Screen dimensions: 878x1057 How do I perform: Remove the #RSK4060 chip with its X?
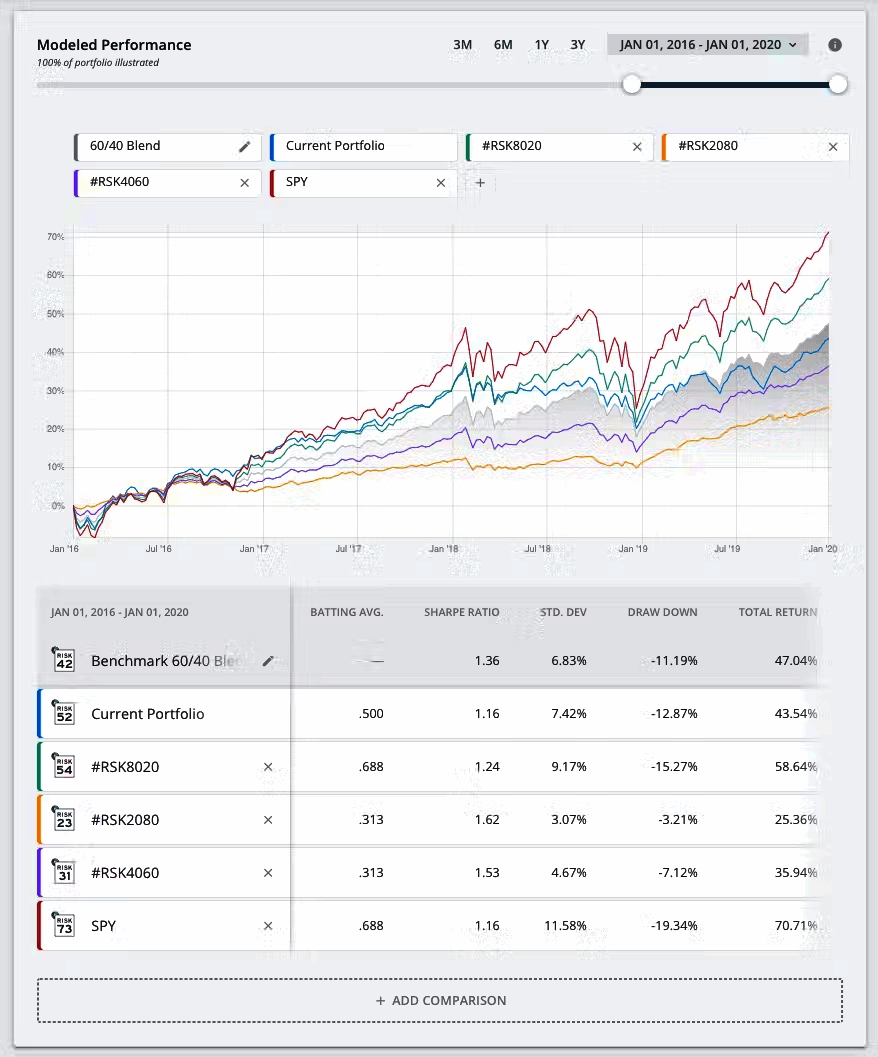245,183
